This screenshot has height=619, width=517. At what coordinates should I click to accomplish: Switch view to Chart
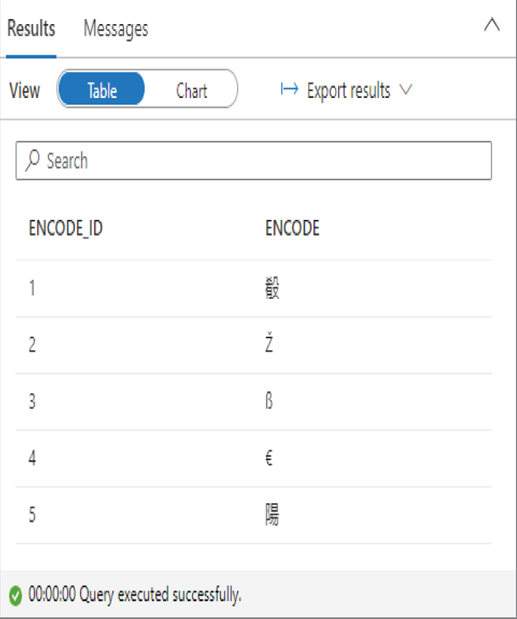191,90
